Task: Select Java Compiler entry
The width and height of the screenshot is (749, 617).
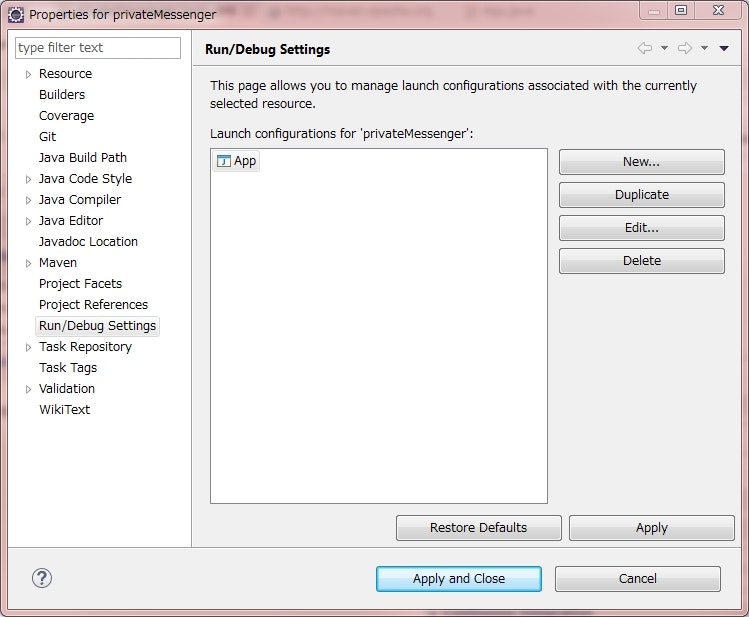Action: point(80,200)
